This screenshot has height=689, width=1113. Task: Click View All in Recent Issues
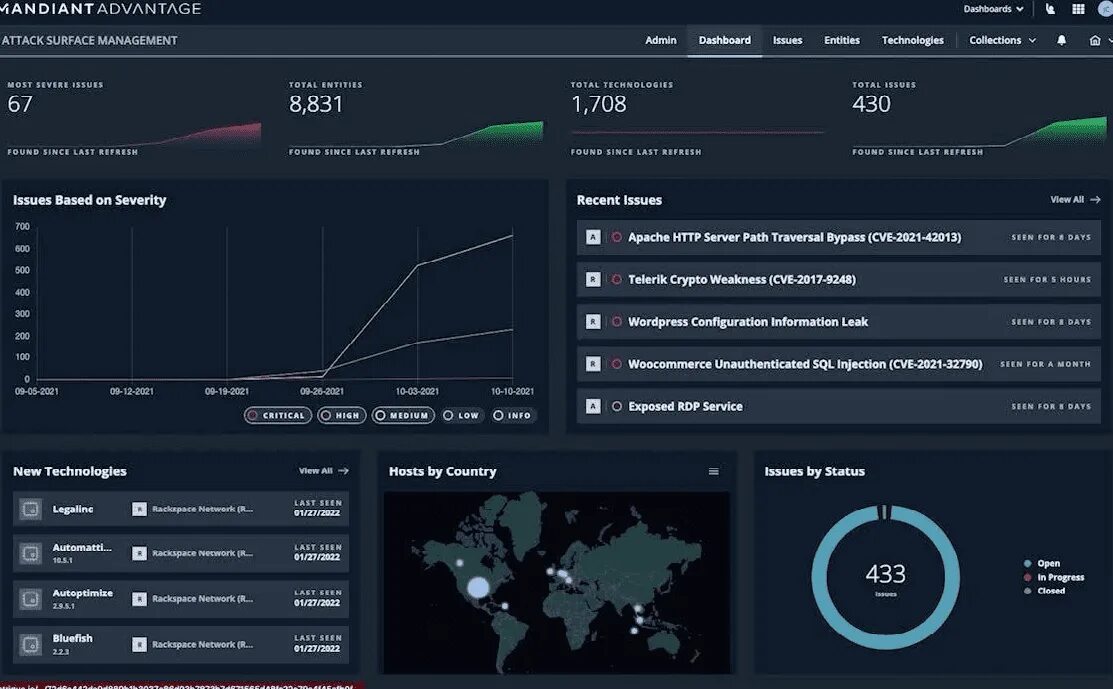pos(1067,200)
